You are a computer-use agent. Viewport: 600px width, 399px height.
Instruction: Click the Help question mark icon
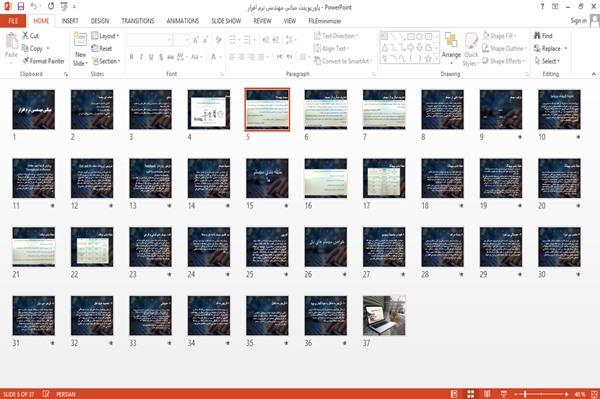tap(542, 7)
